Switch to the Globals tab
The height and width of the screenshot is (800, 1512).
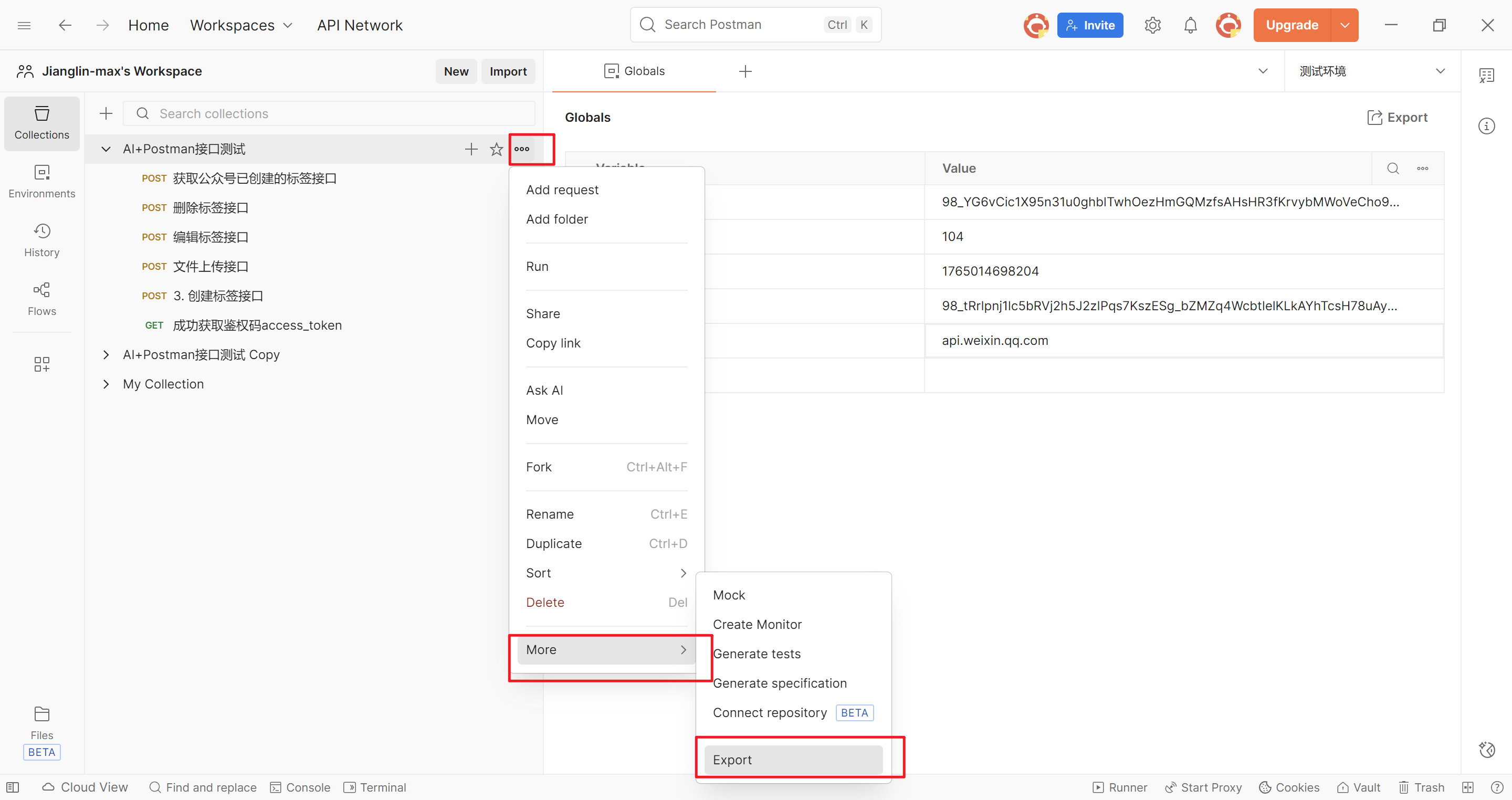click(634, 71)
